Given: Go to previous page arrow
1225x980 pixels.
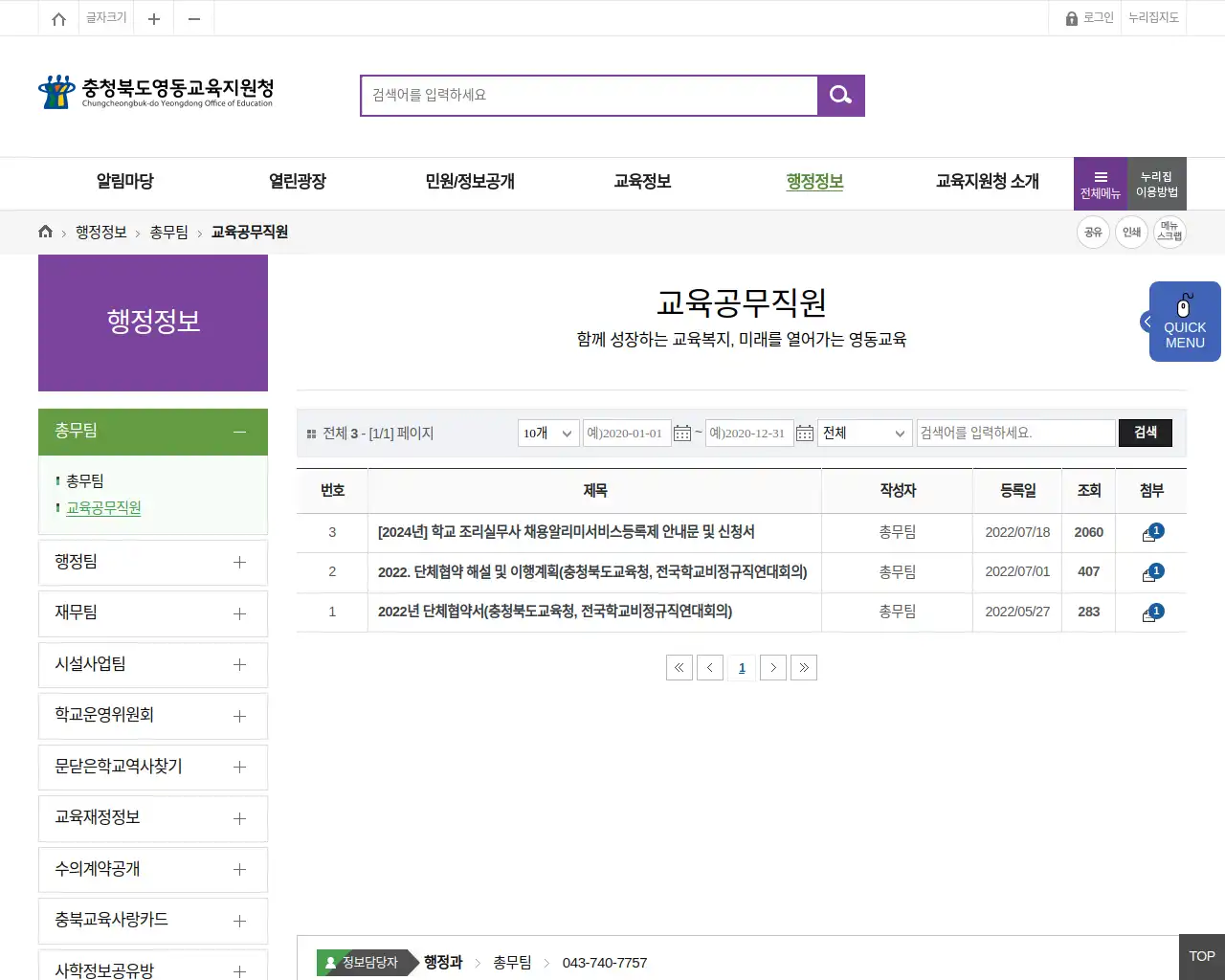Looking at the screenshot, I should tap(710, 668).
